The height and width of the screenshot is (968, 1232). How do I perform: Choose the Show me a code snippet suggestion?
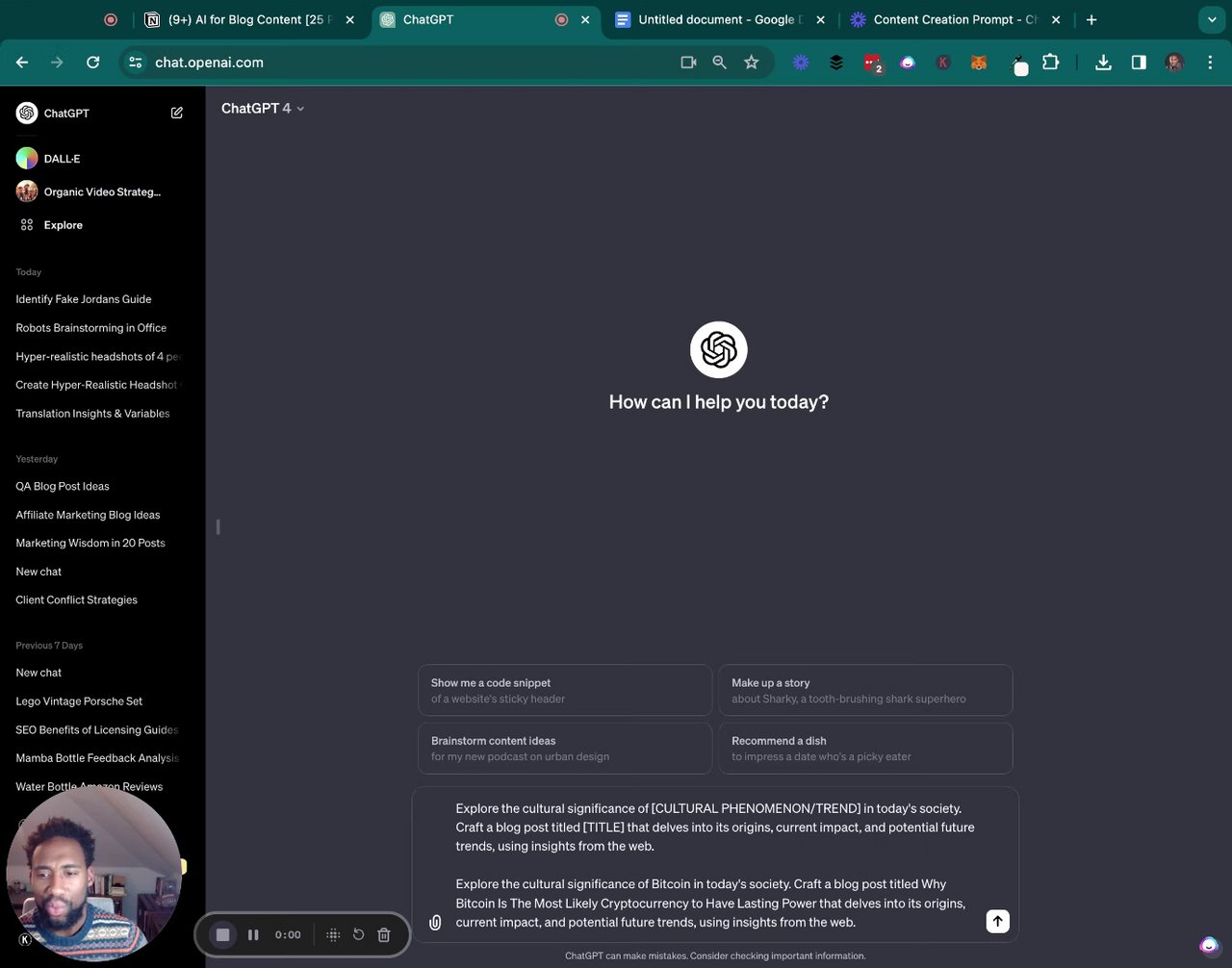coord(565,690)
